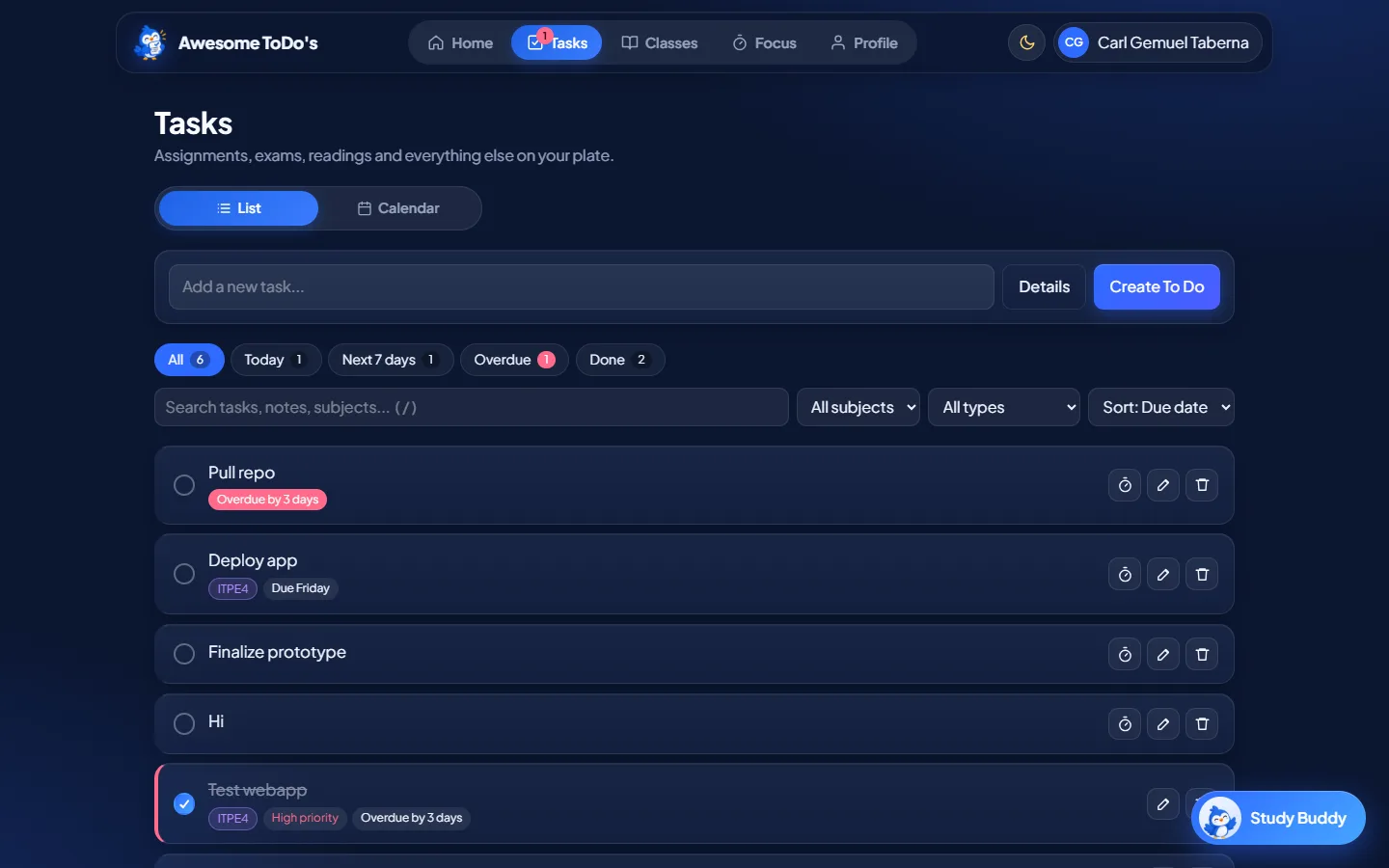Select the List view tab

(x=238, y=208)
